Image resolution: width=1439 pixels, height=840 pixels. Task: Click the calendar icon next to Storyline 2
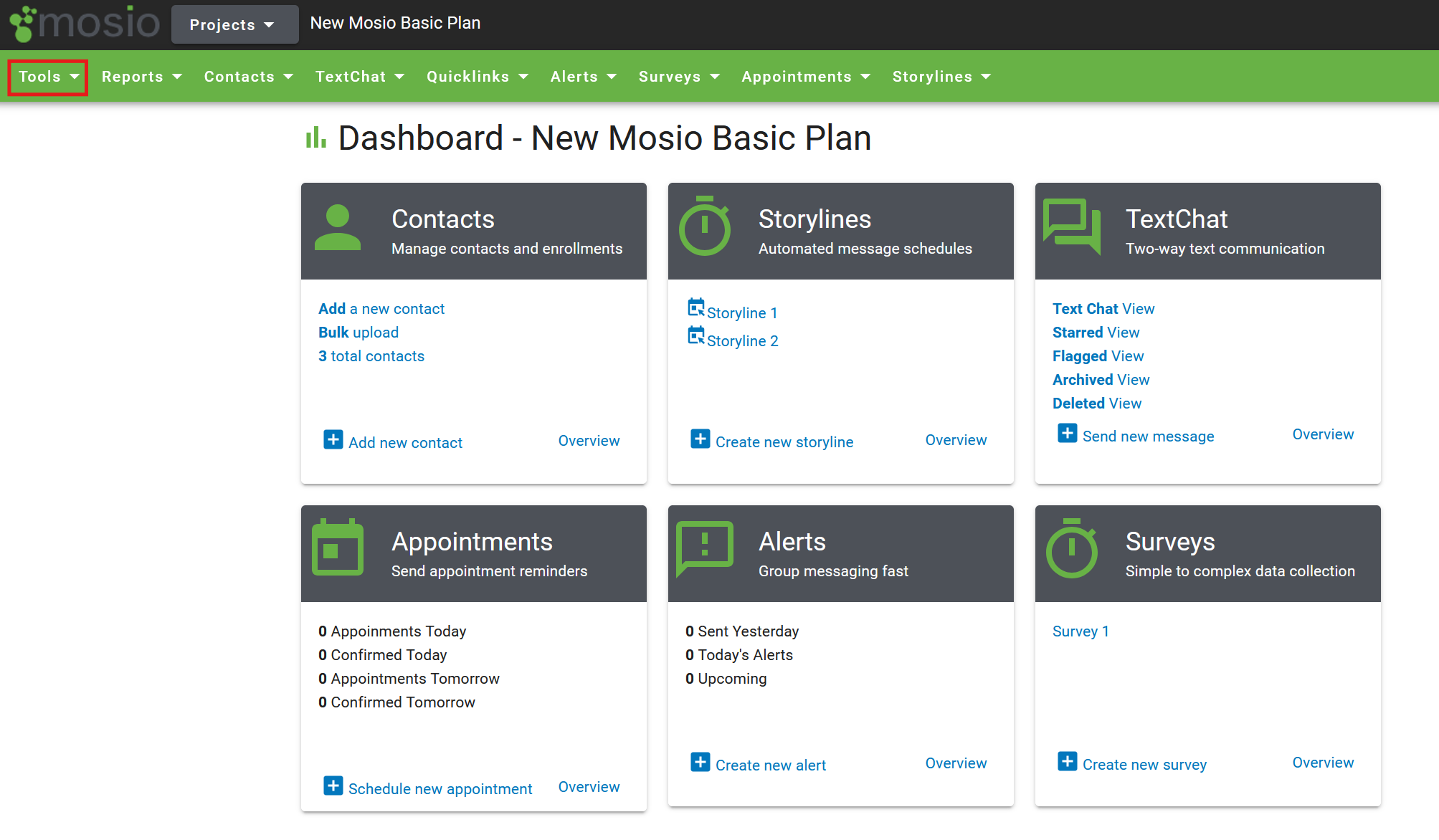(696, 335)
